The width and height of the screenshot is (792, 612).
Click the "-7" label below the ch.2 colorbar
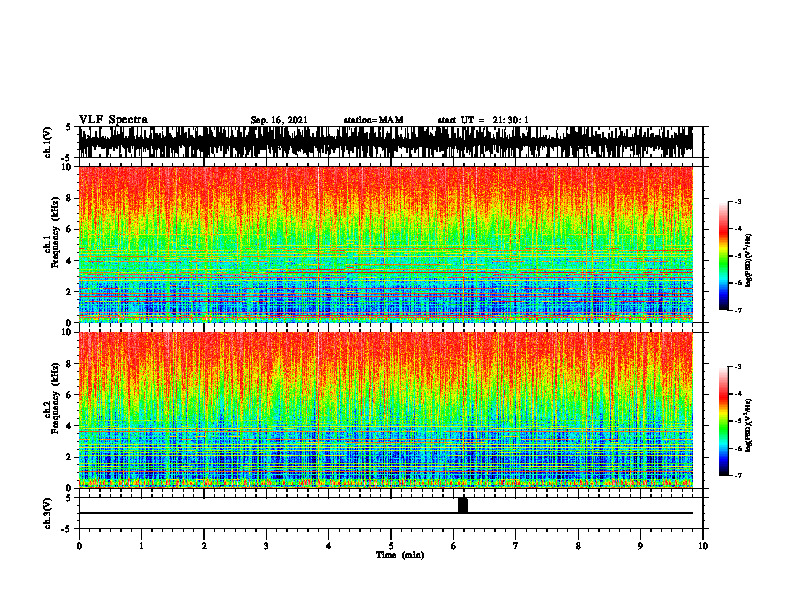pos(737,475)
